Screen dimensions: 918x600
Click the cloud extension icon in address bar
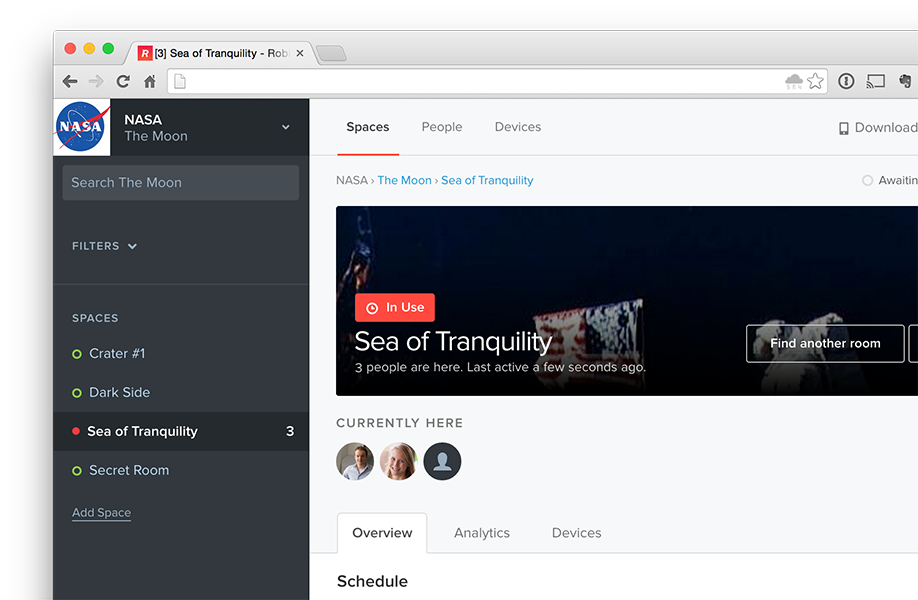click(x=794, y=81)
